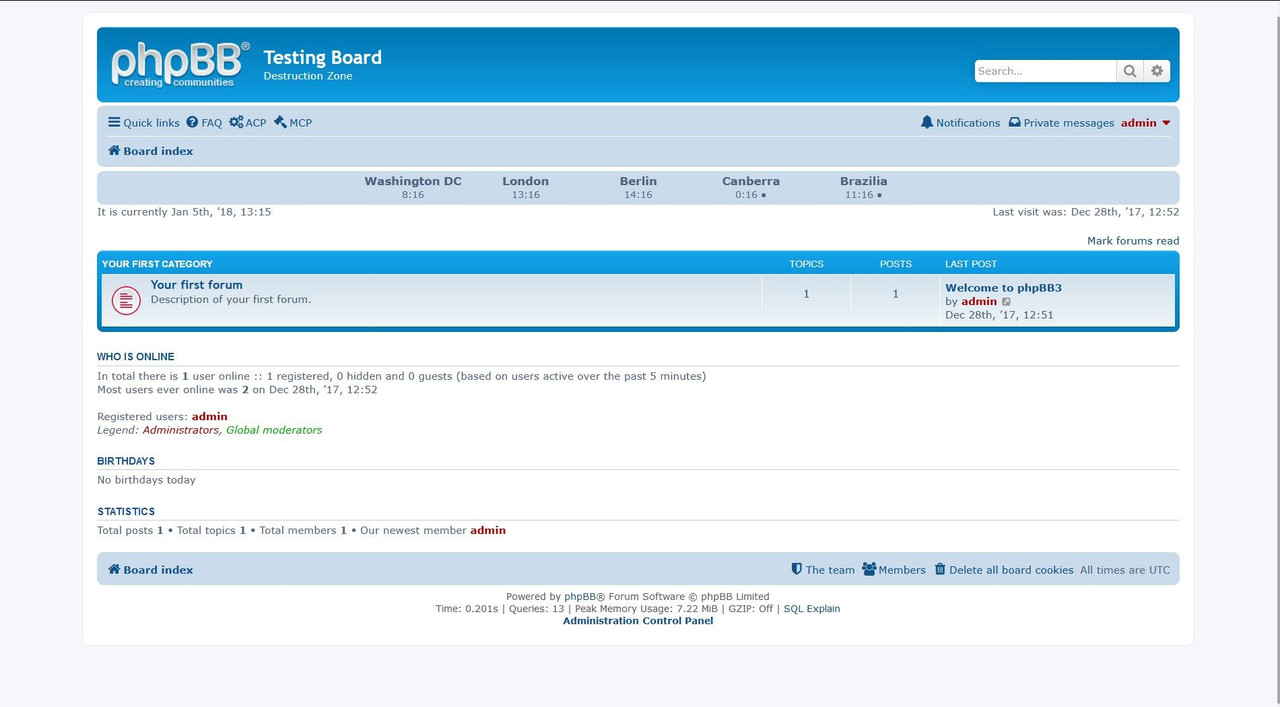Click the Private messages inbox icon
The width and height of the screenshot is (1280, 707).
pos(1014,122)
